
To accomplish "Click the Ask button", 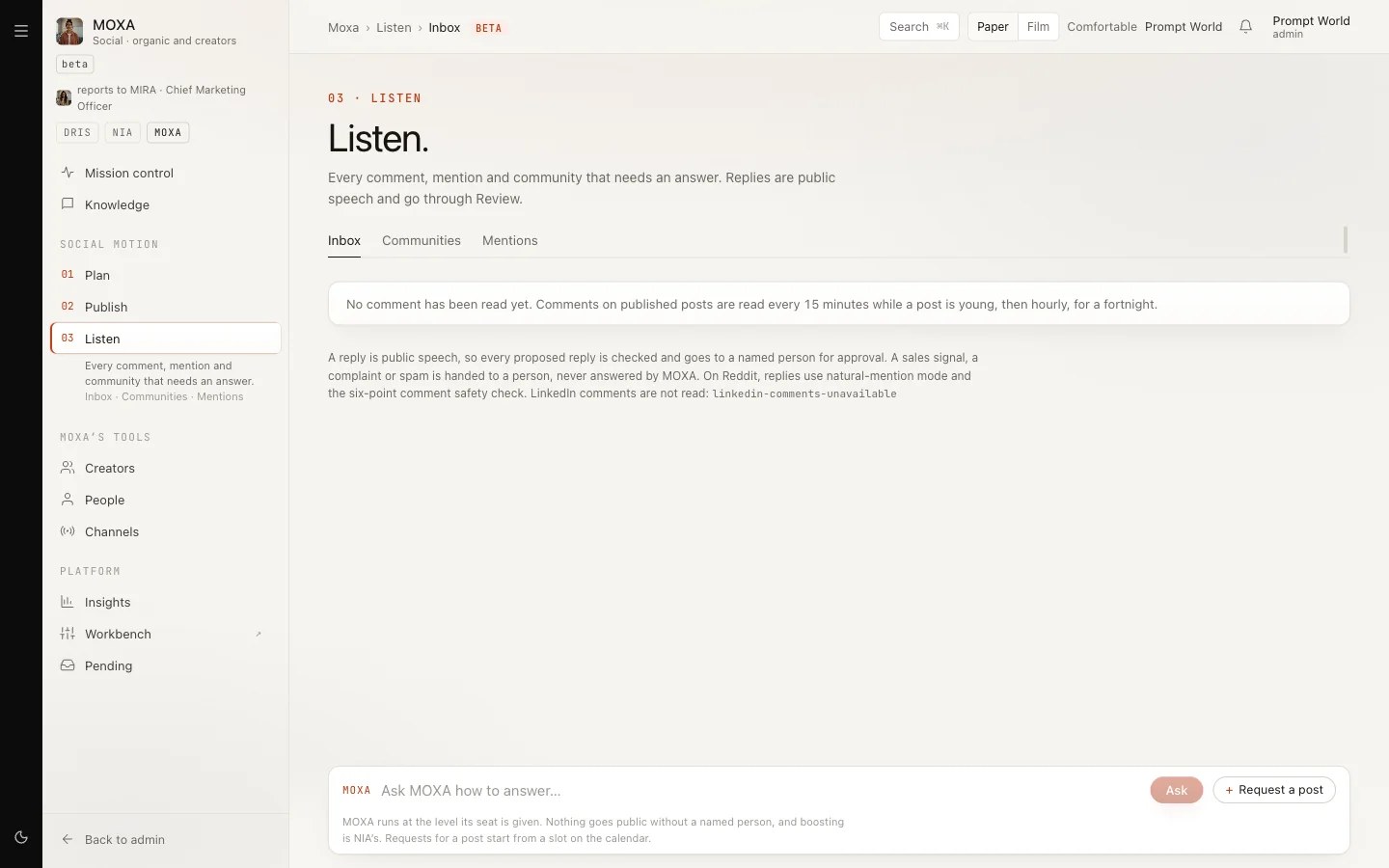I will [1176, 790].
